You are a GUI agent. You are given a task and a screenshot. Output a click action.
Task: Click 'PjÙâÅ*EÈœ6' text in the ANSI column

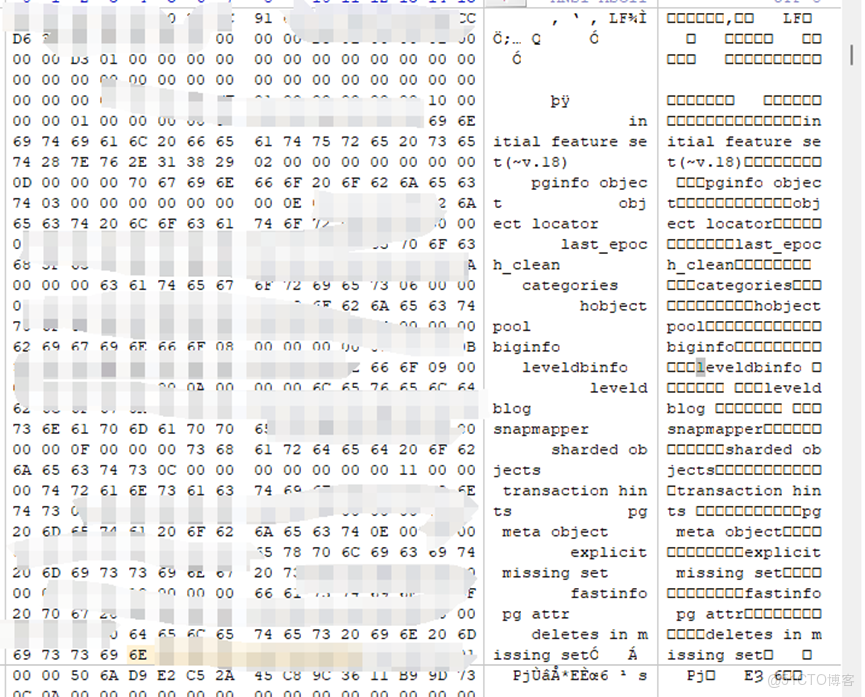tap(560, 675)
